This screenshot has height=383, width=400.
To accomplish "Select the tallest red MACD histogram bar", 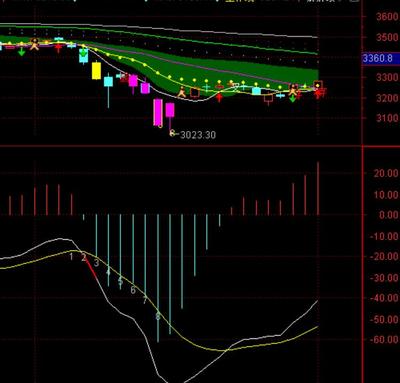I will click(x=318, y=189).
